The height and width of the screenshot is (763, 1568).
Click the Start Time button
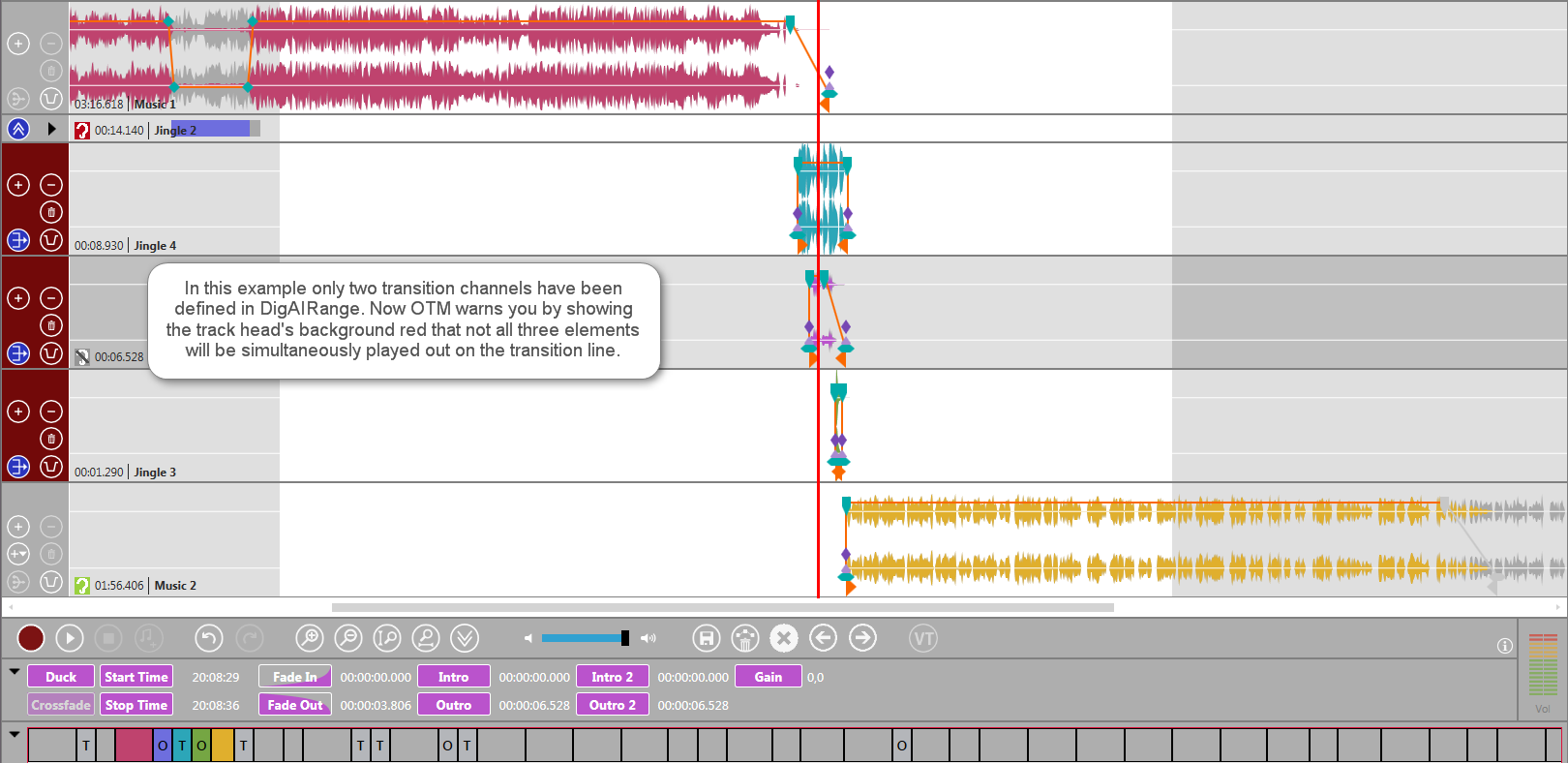136,677
